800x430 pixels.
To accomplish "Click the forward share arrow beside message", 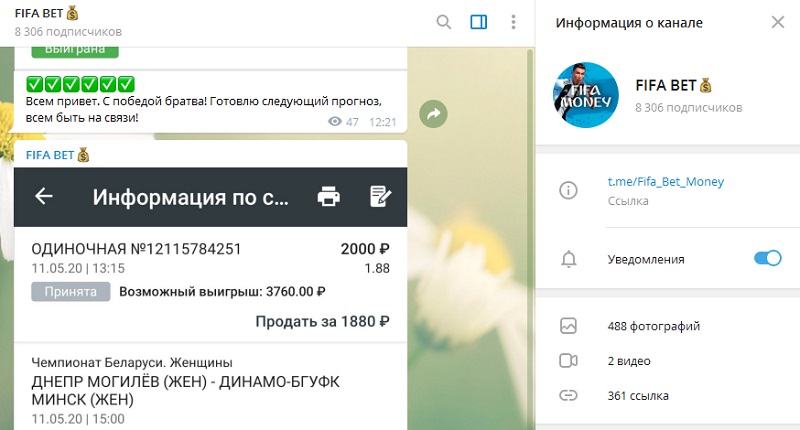I will coord(433,115).
